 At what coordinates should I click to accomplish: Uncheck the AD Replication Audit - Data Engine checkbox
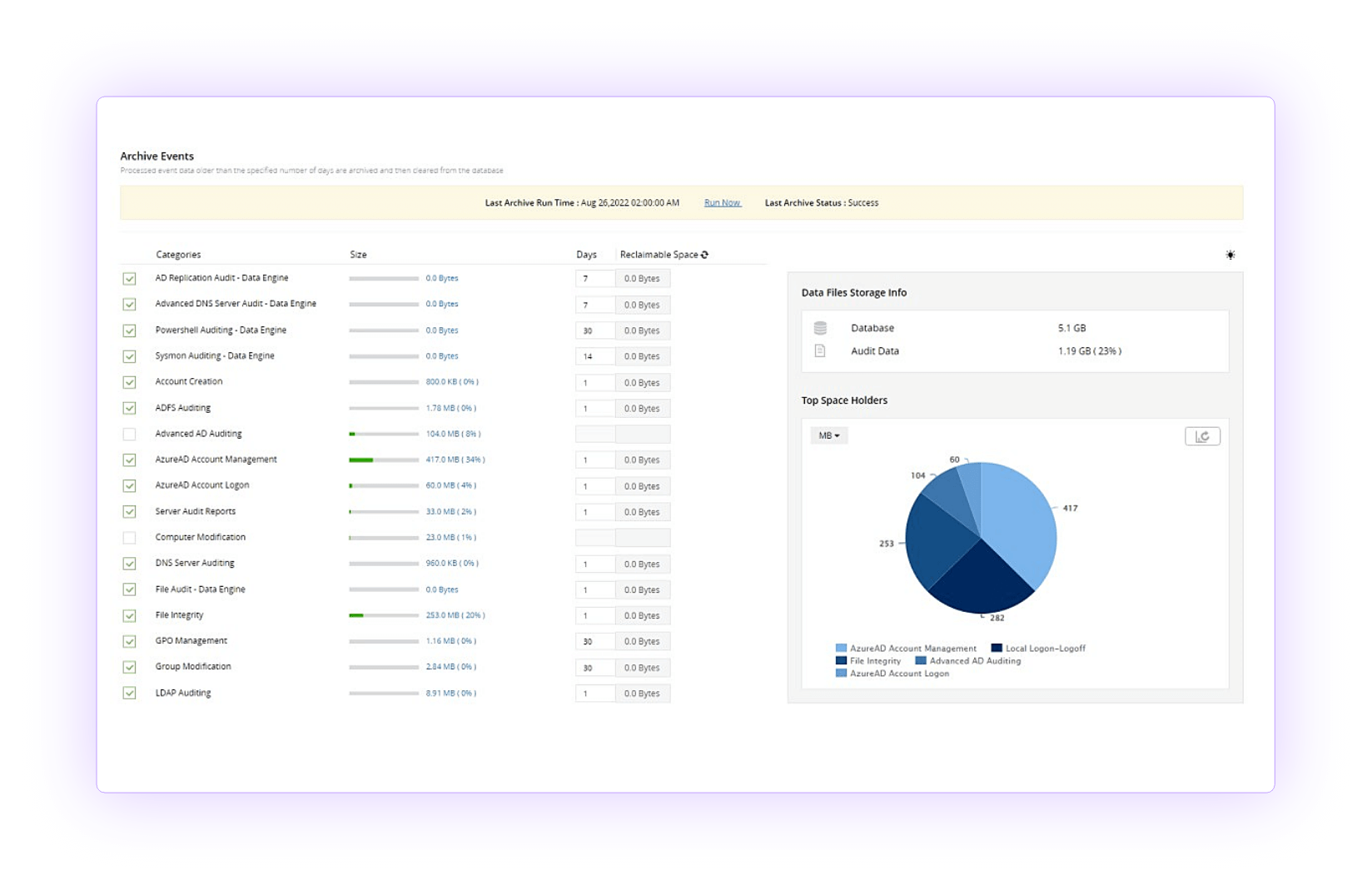[x=129, y=279]
